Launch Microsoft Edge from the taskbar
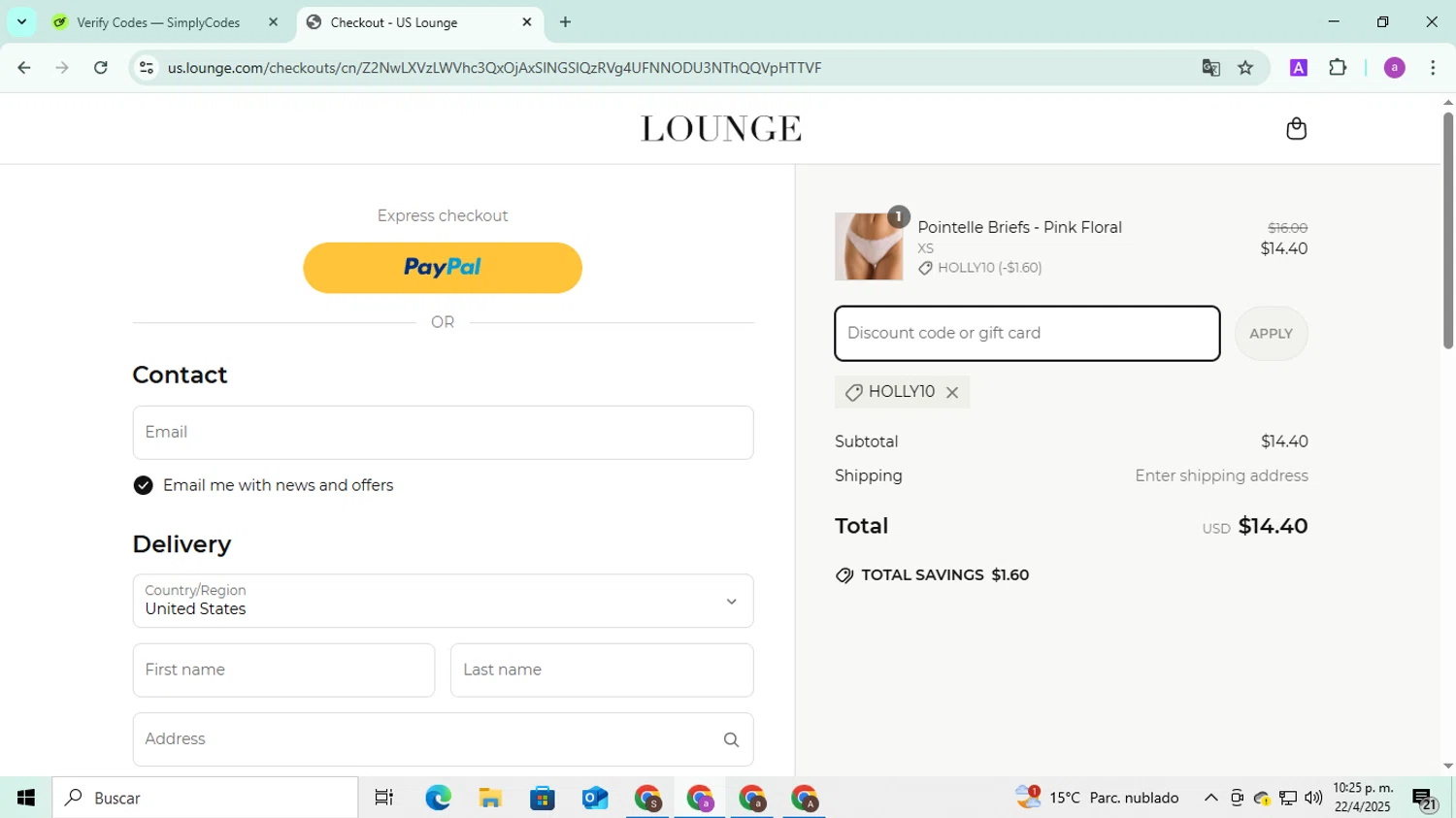Viewport: 1456px width, 818px height. point(438,798)
